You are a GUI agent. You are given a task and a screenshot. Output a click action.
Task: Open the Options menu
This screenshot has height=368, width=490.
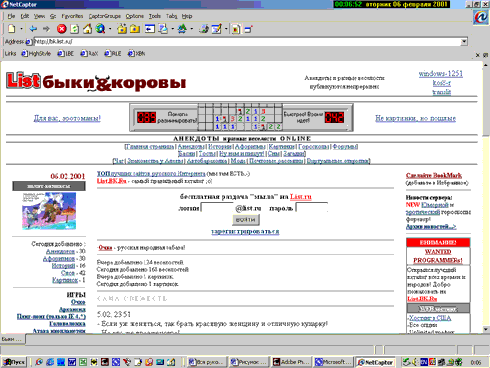tap(135, 16)
